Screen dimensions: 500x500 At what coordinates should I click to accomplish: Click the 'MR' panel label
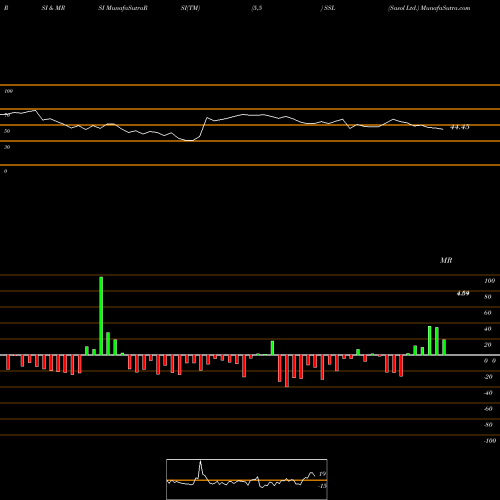446,260
